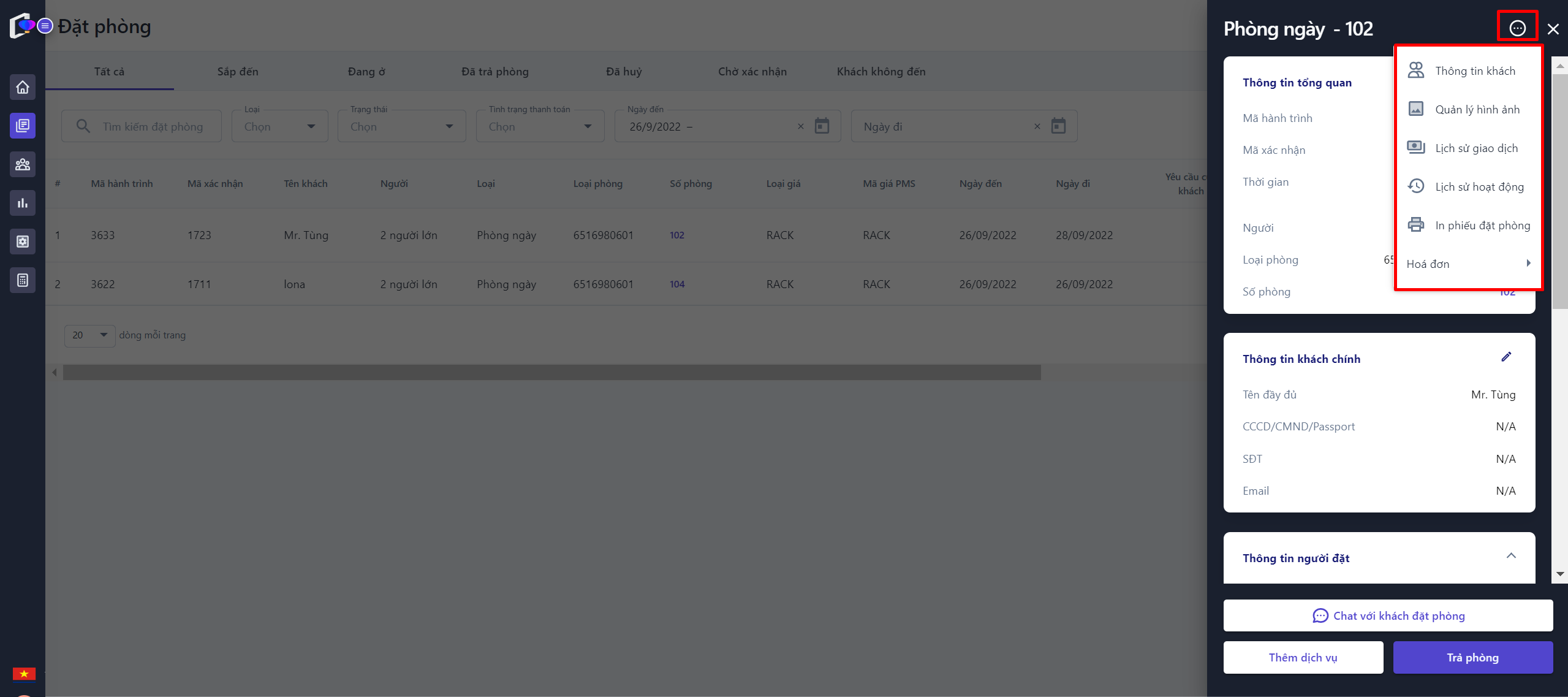The height and width of the screenshot is (697, 1568).
Task: Click the home icon in sidebar
Action: (x=23, y=88)
